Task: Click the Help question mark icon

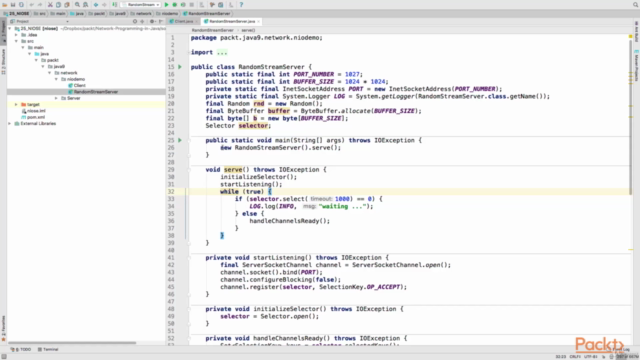Action: pos(241,4)
